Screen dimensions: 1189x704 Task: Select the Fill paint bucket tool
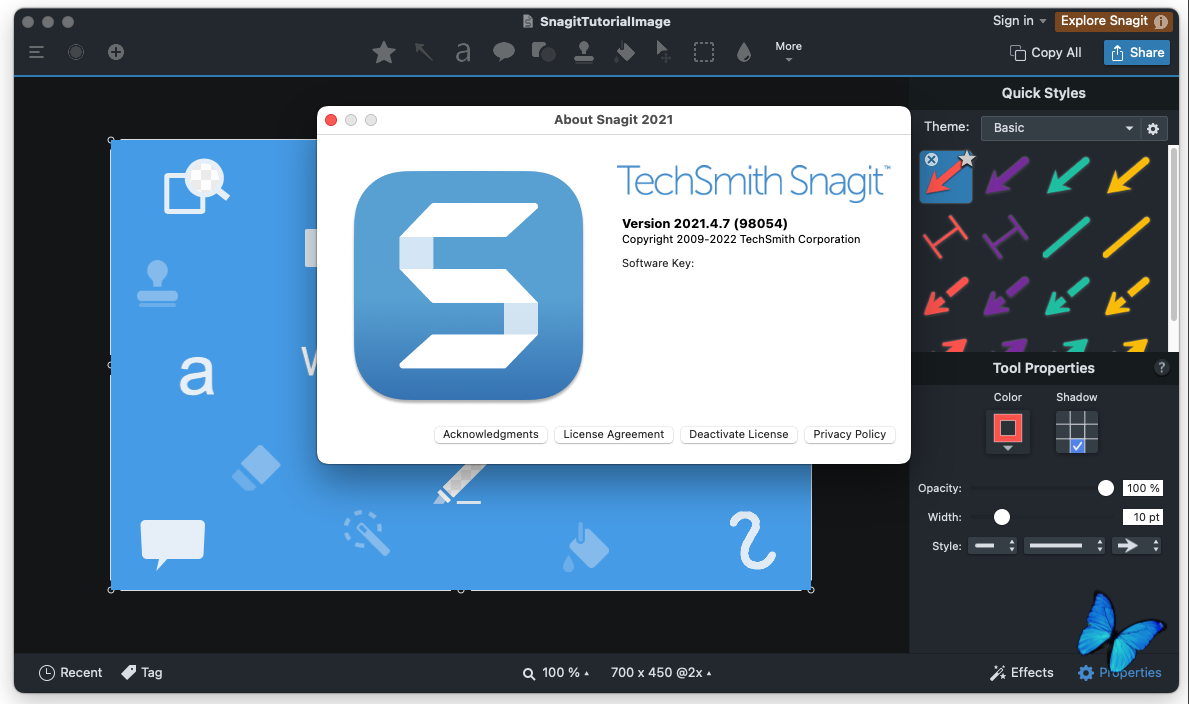pos(624,52)
